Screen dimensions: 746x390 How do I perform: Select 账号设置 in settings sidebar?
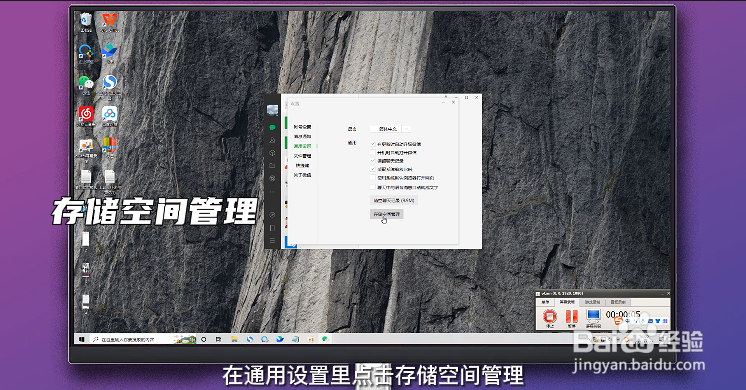click(x=302, y=127)
